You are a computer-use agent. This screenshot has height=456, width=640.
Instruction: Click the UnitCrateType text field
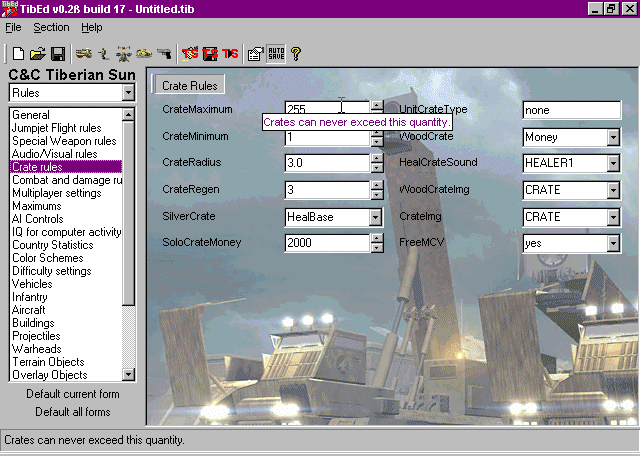tap(571, 110)
